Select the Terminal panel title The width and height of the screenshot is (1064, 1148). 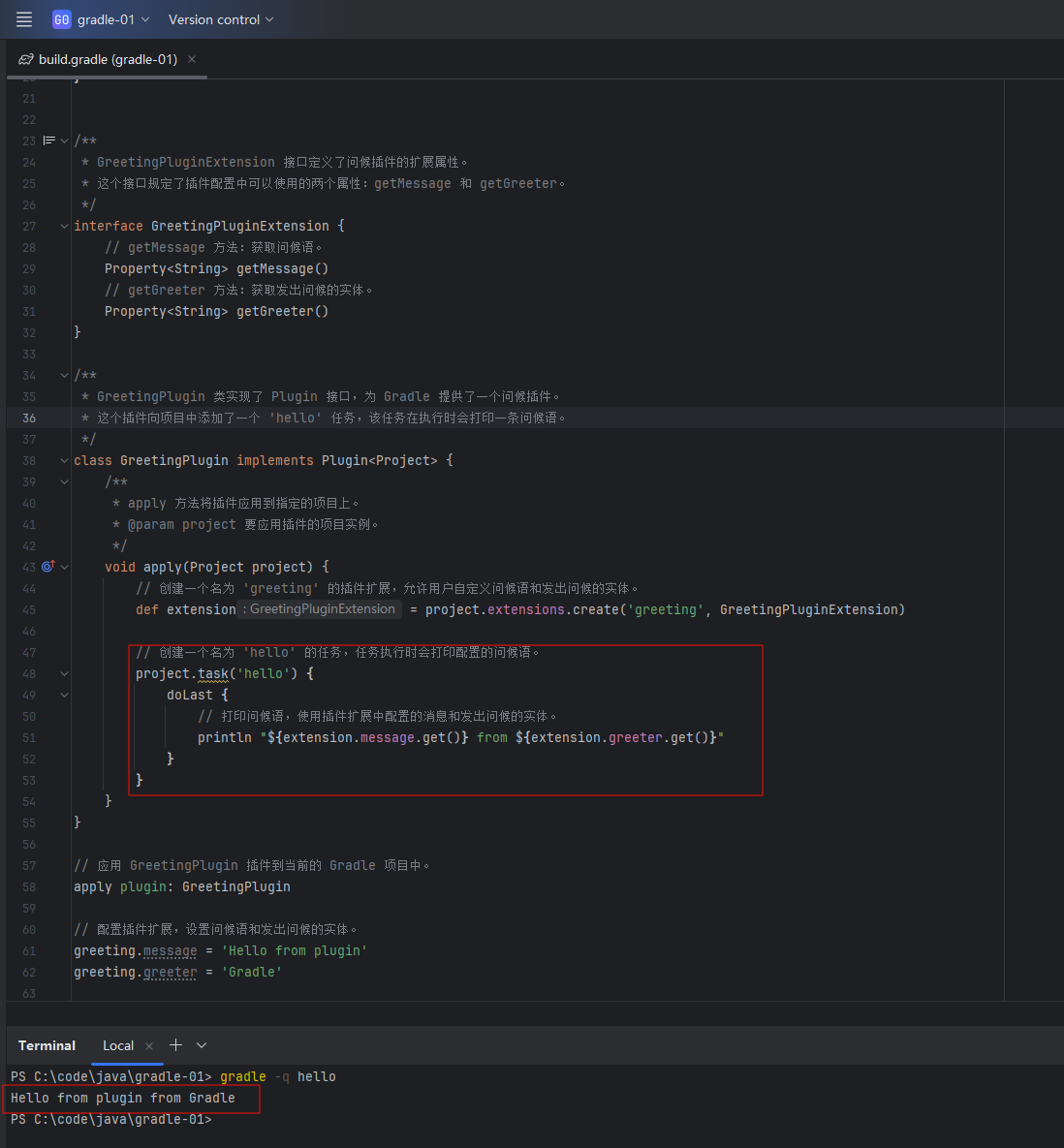(x=47, y=1045)
